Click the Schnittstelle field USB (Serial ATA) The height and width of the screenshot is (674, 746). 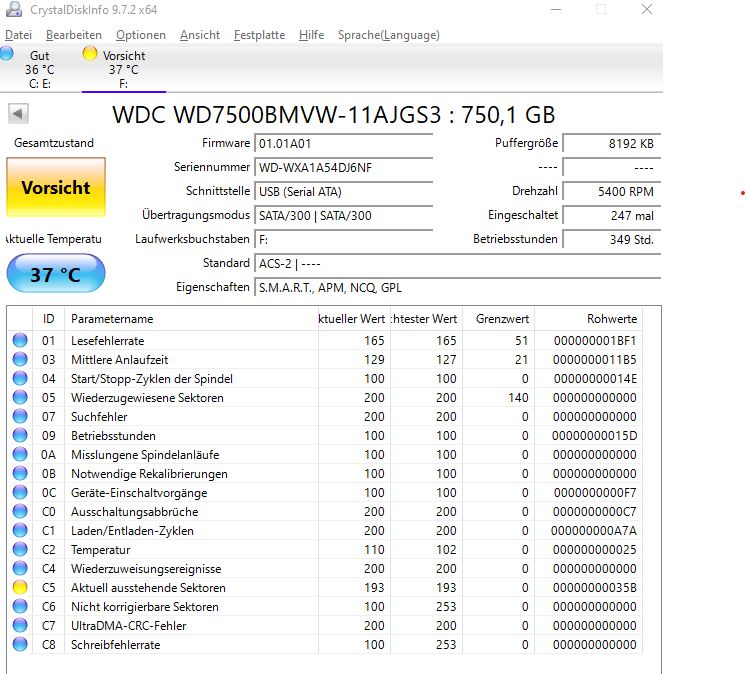point(344,192)
